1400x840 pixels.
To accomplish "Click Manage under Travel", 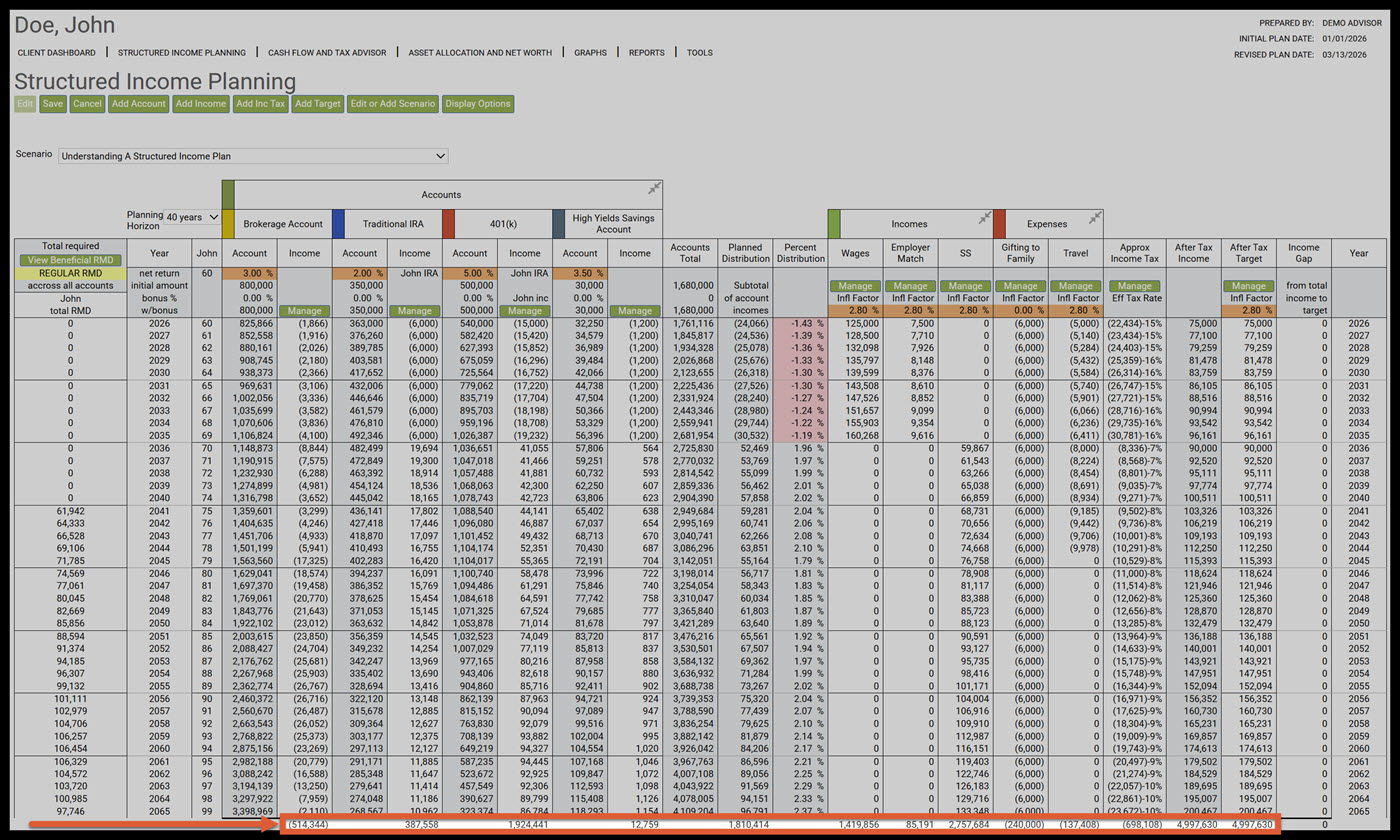I will click(x=1076, y=286).
